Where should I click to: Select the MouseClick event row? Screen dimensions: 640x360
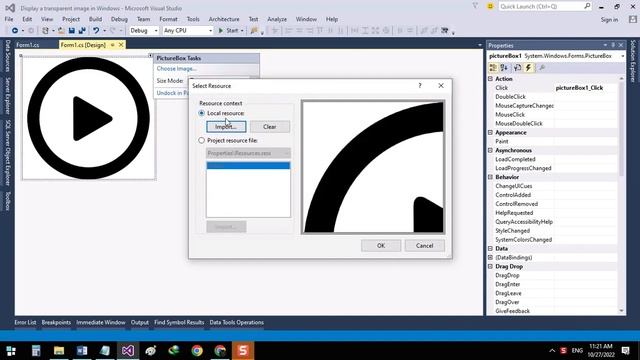tap(553, 115)
